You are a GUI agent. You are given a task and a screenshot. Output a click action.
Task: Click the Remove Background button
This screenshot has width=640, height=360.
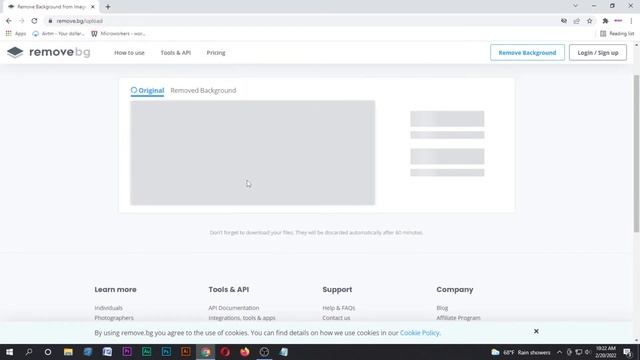pos(527,53)
